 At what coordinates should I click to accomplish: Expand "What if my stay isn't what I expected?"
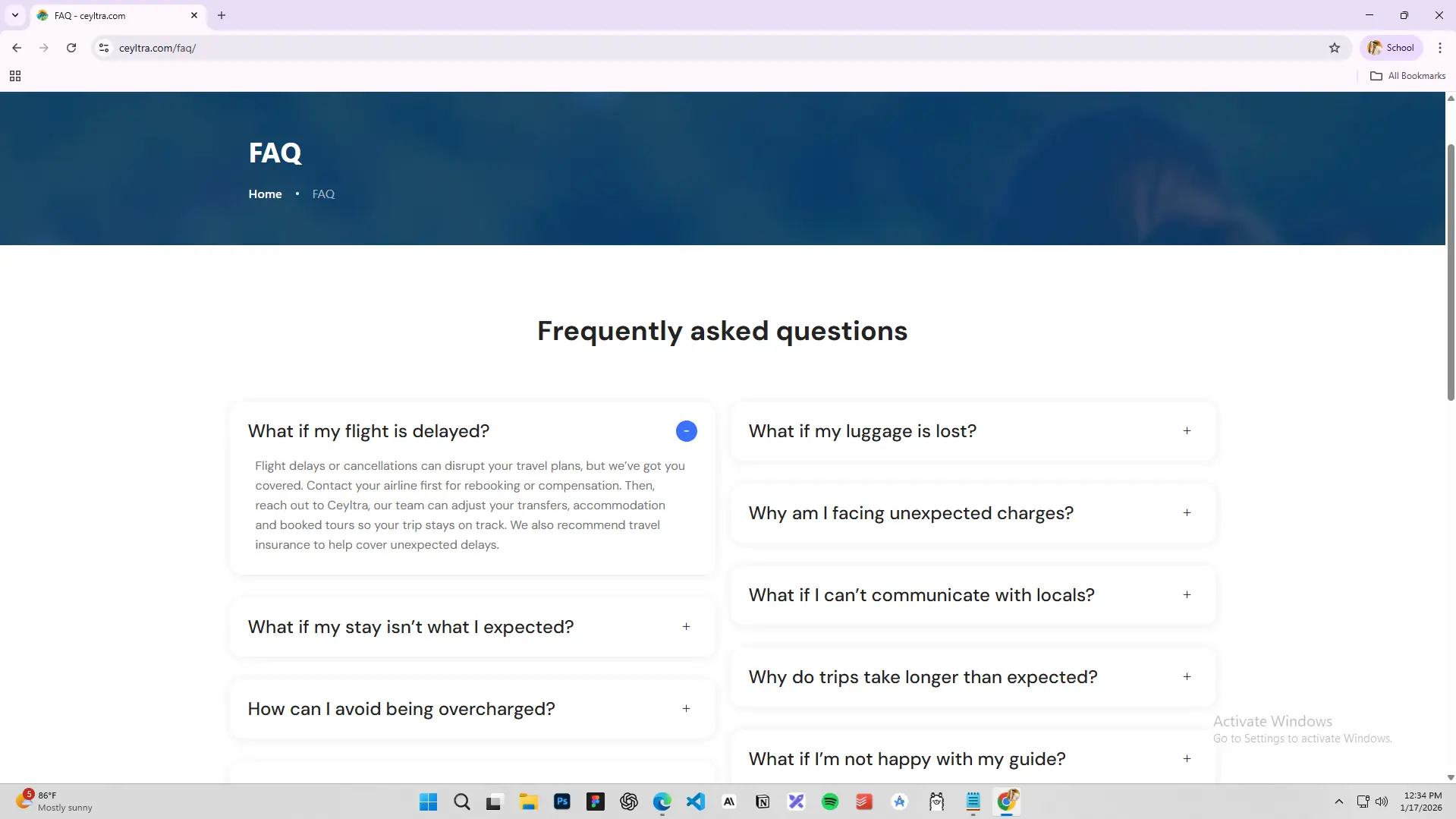pyautogui.click(x=686, y=627)
